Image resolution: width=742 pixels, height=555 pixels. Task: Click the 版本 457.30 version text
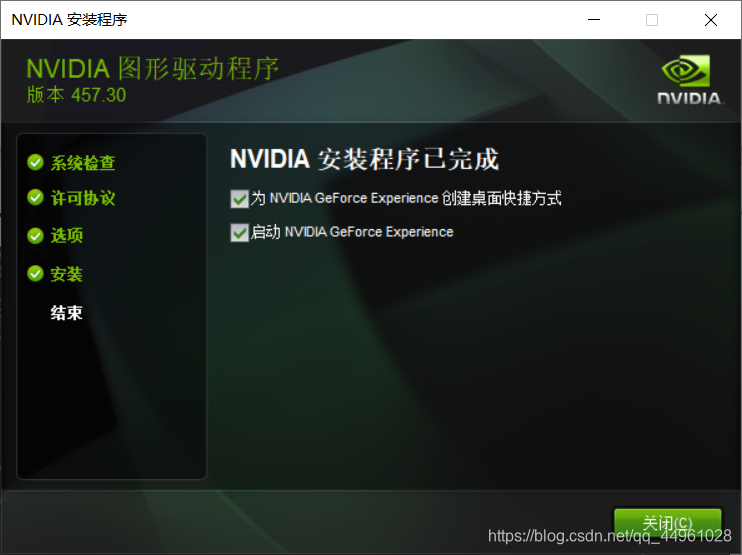tap(76, 95)
